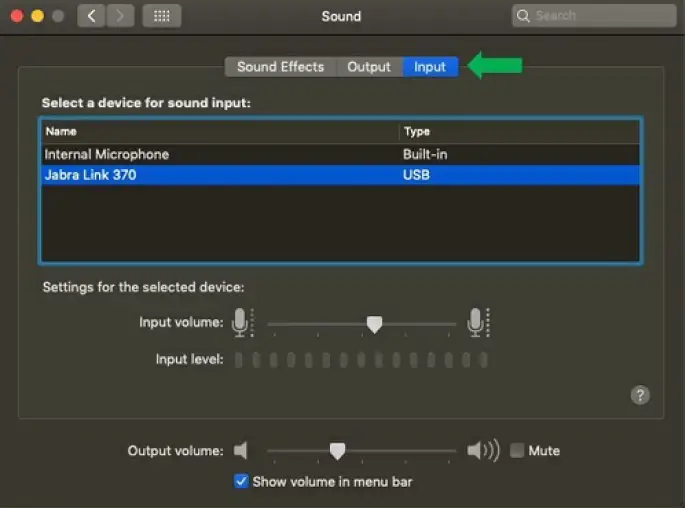
Task: Click the Input level meter bars
Action: coord(361,360)
